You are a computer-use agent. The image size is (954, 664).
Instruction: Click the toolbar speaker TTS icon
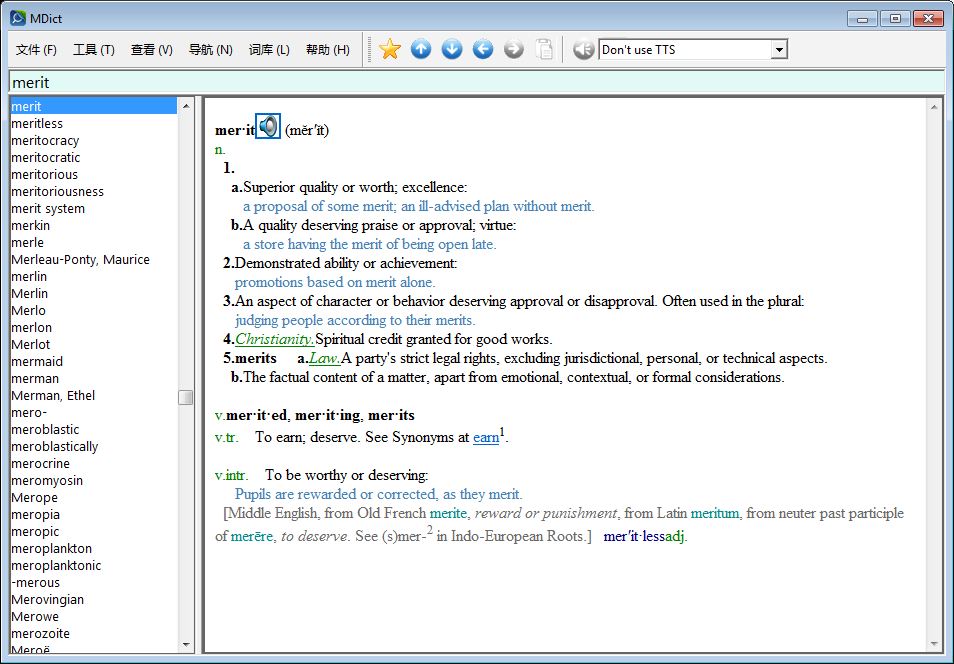click(x=584, y=49)
